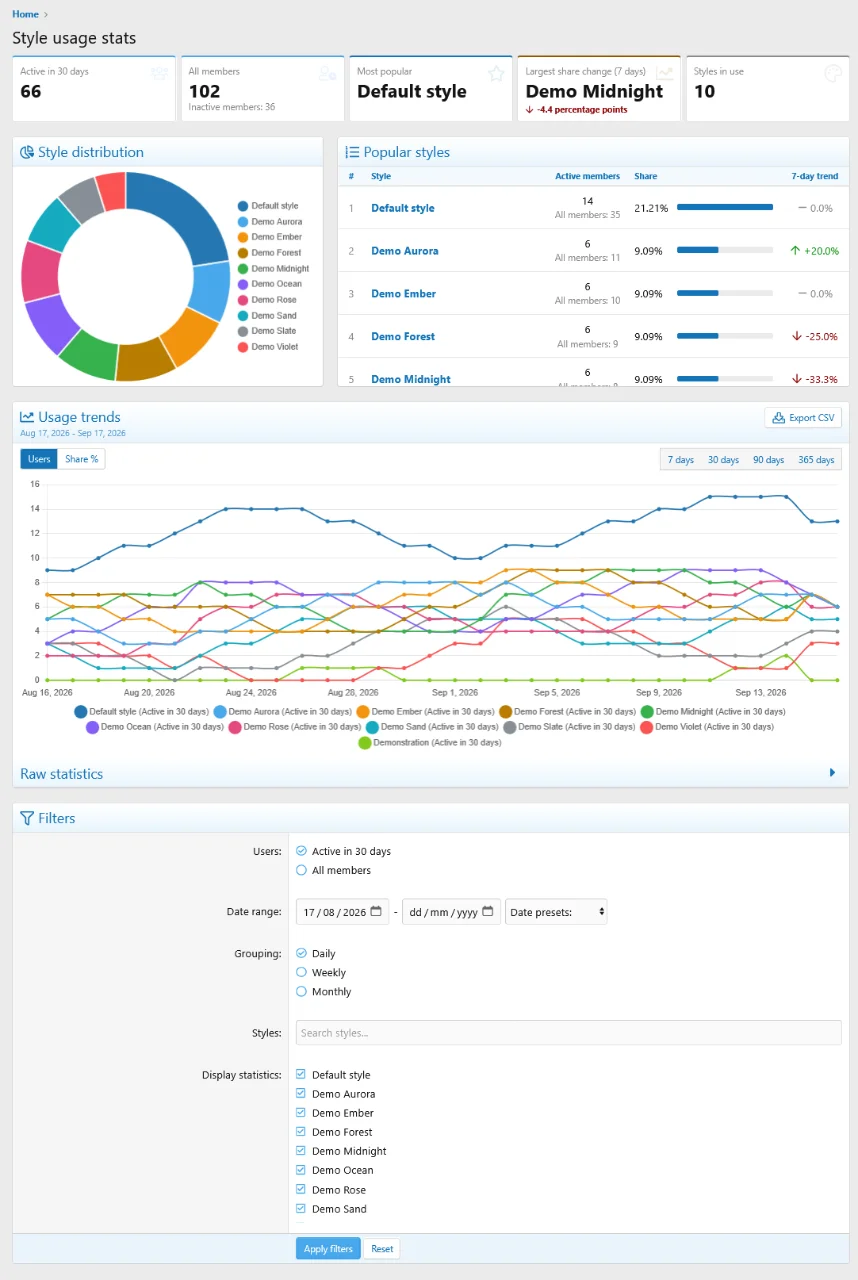Reset the filters
This screenshot has height=1280, width=858.
[382, 1249]
